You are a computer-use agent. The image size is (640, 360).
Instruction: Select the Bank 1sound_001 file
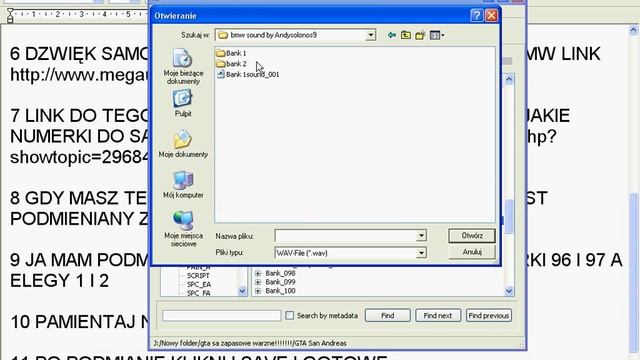coord(248,74)
